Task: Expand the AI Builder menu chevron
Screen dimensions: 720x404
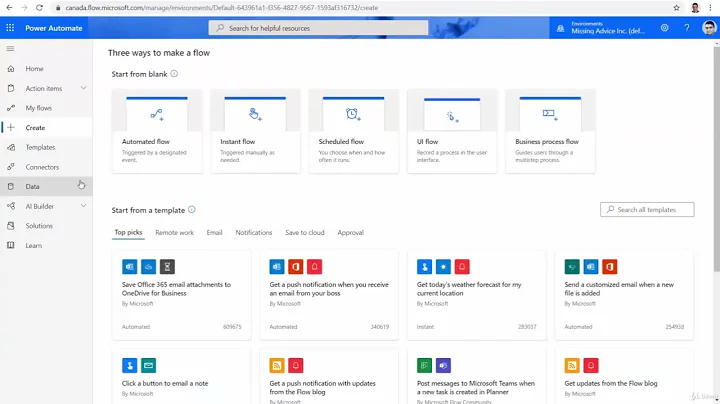Action: tap(83, 206)
